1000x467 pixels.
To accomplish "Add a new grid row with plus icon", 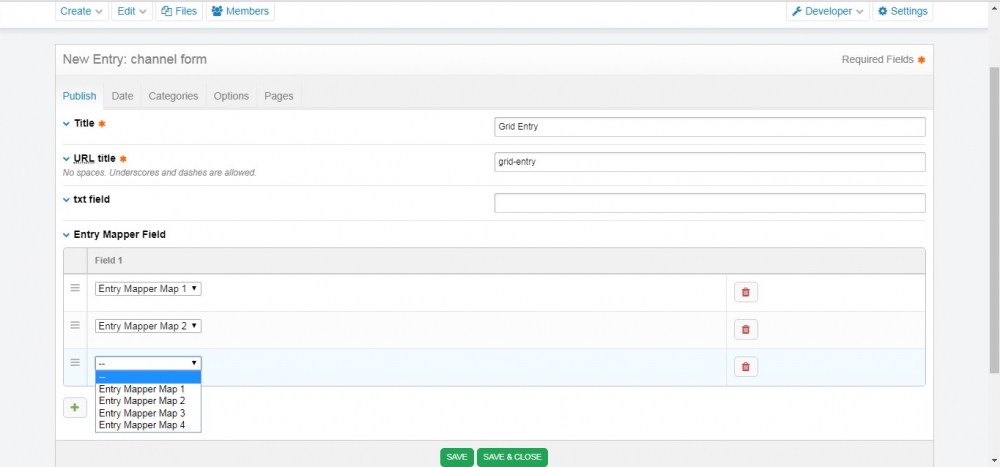I will click(75, 408).
